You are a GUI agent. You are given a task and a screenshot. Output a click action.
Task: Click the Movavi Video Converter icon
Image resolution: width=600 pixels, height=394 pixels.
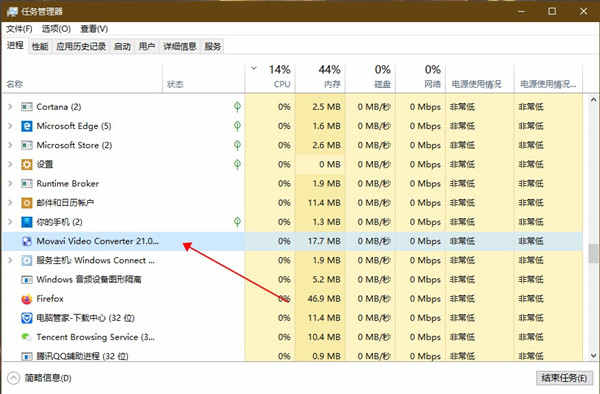point(26,241)
